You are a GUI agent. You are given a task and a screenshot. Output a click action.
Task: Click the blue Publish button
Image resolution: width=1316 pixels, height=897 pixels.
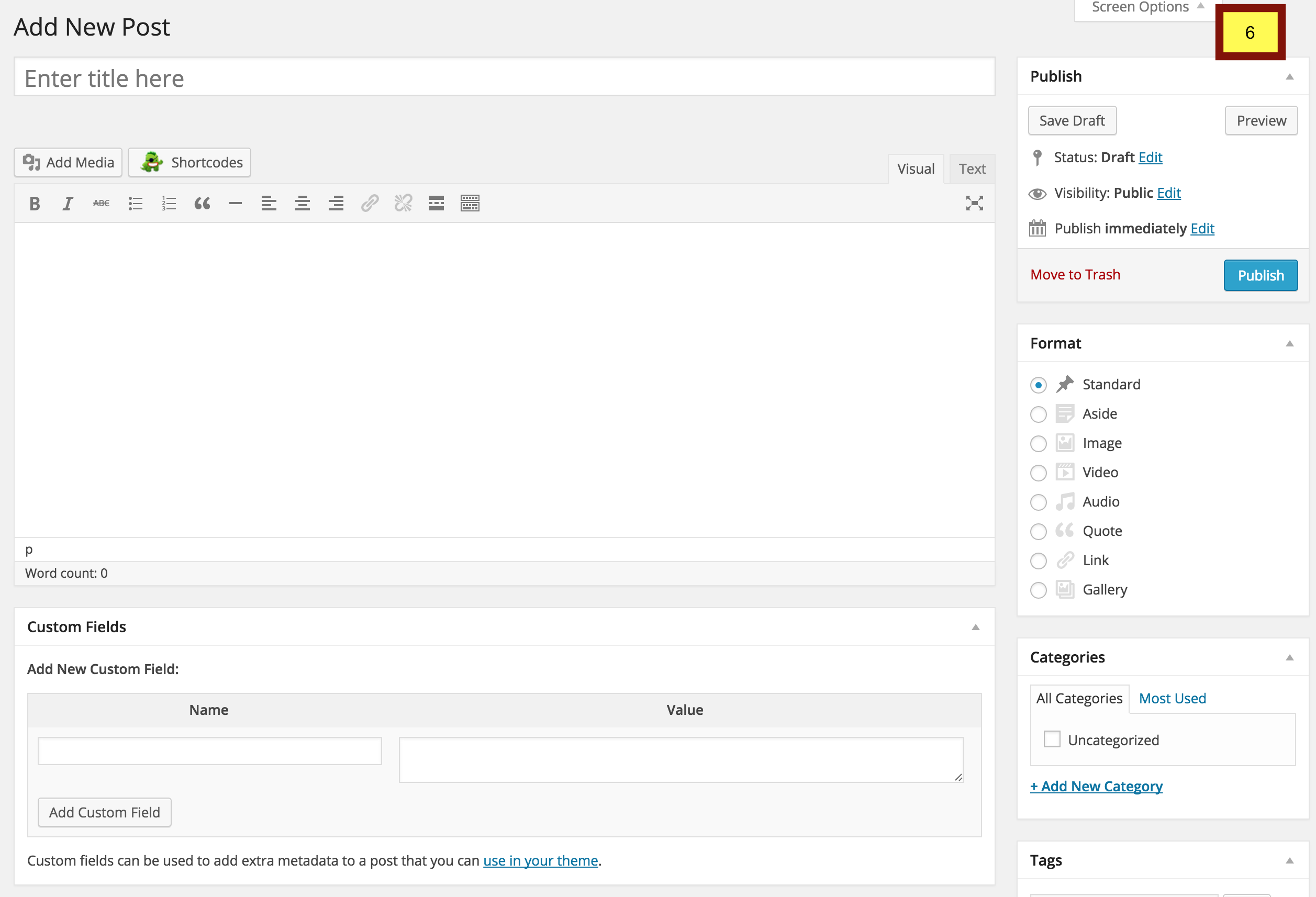click(x=1260, y=275)
